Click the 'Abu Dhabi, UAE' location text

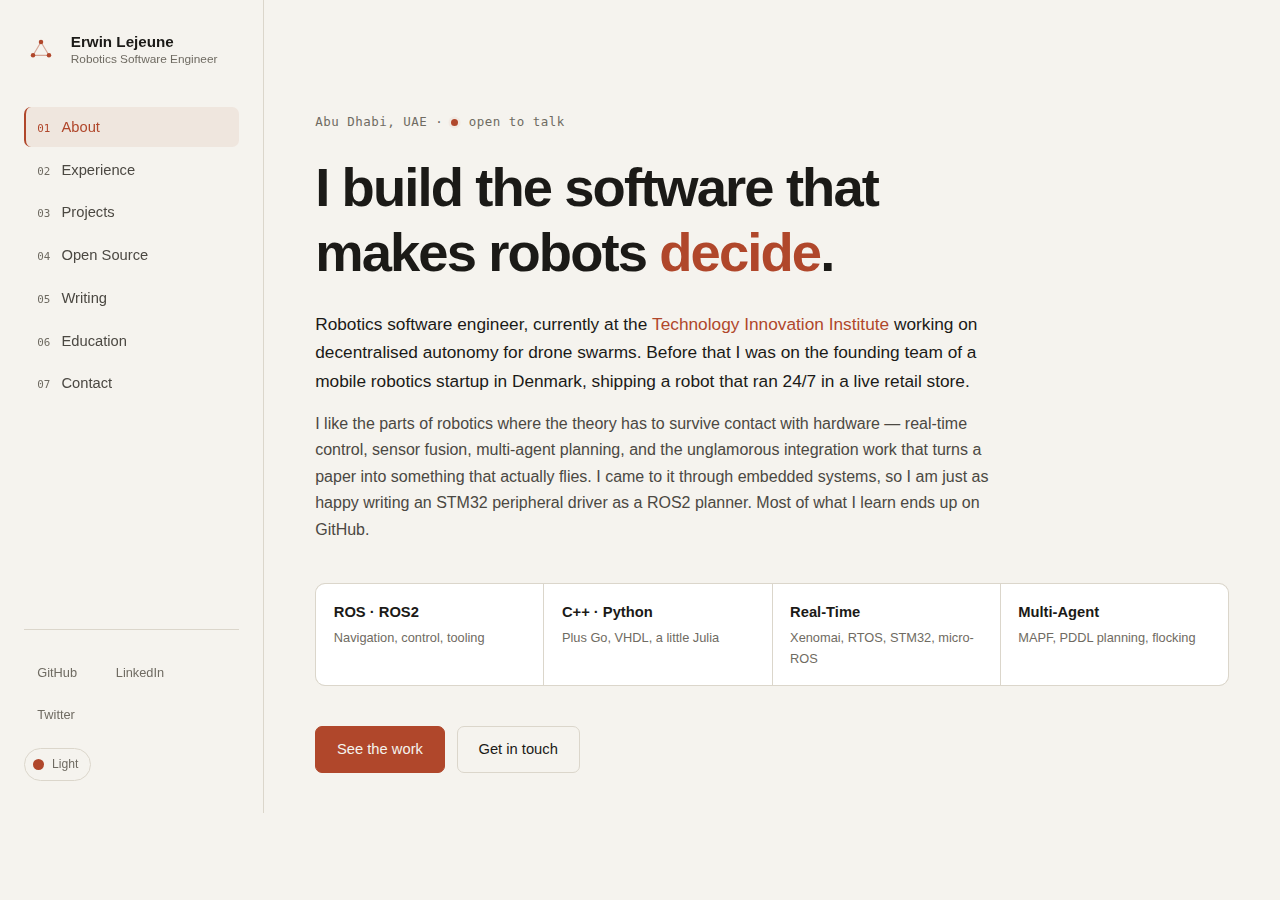(x=371, y=122)
